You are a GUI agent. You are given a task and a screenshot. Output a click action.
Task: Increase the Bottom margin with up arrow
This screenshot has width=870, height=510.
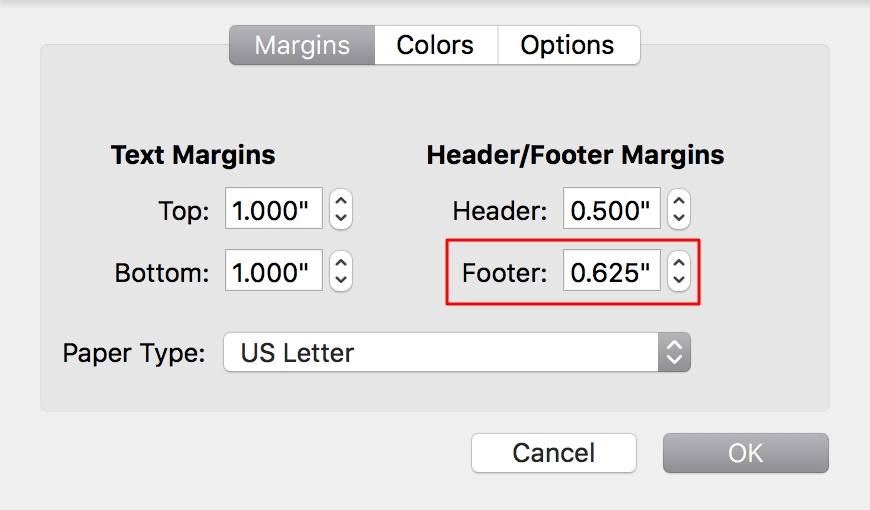(x=341, y=262)
